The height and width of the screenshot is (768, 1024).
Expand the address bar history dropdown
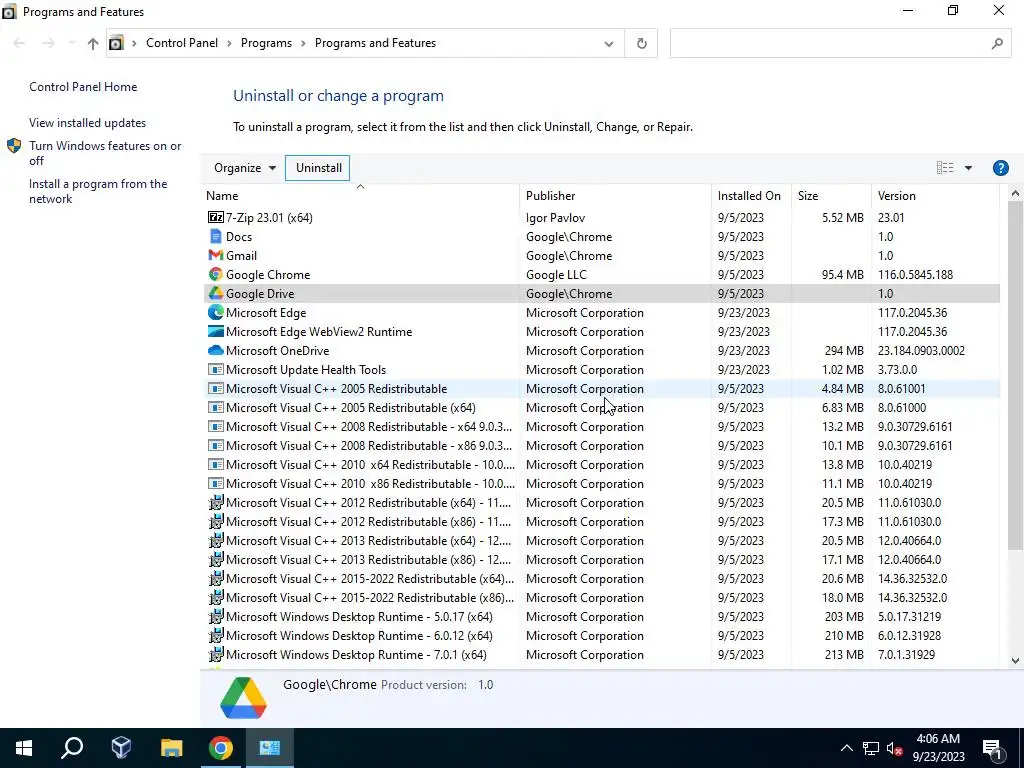[x=609, y=43]
